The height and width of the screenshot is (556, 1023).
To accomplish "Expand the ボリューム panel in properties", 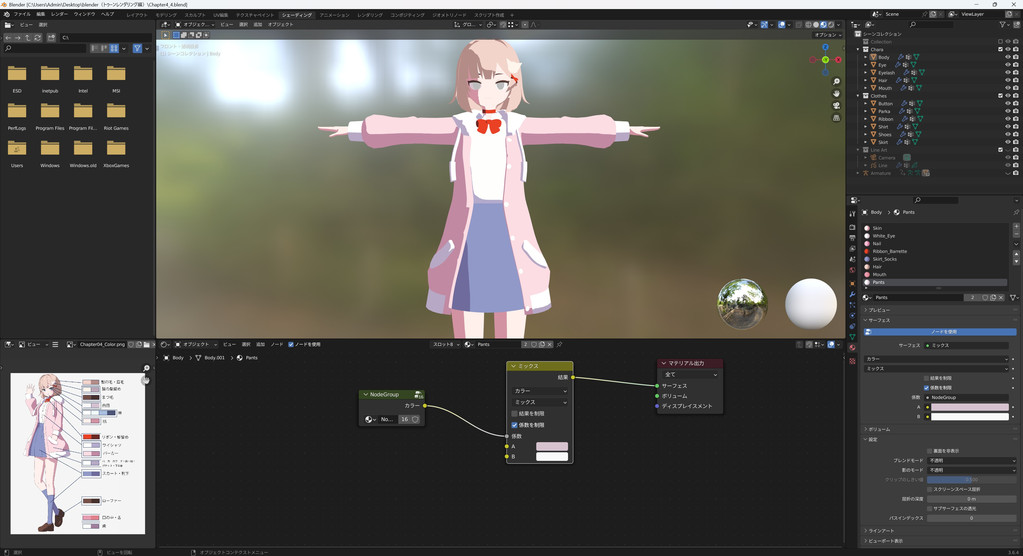I will click(880, 429).
